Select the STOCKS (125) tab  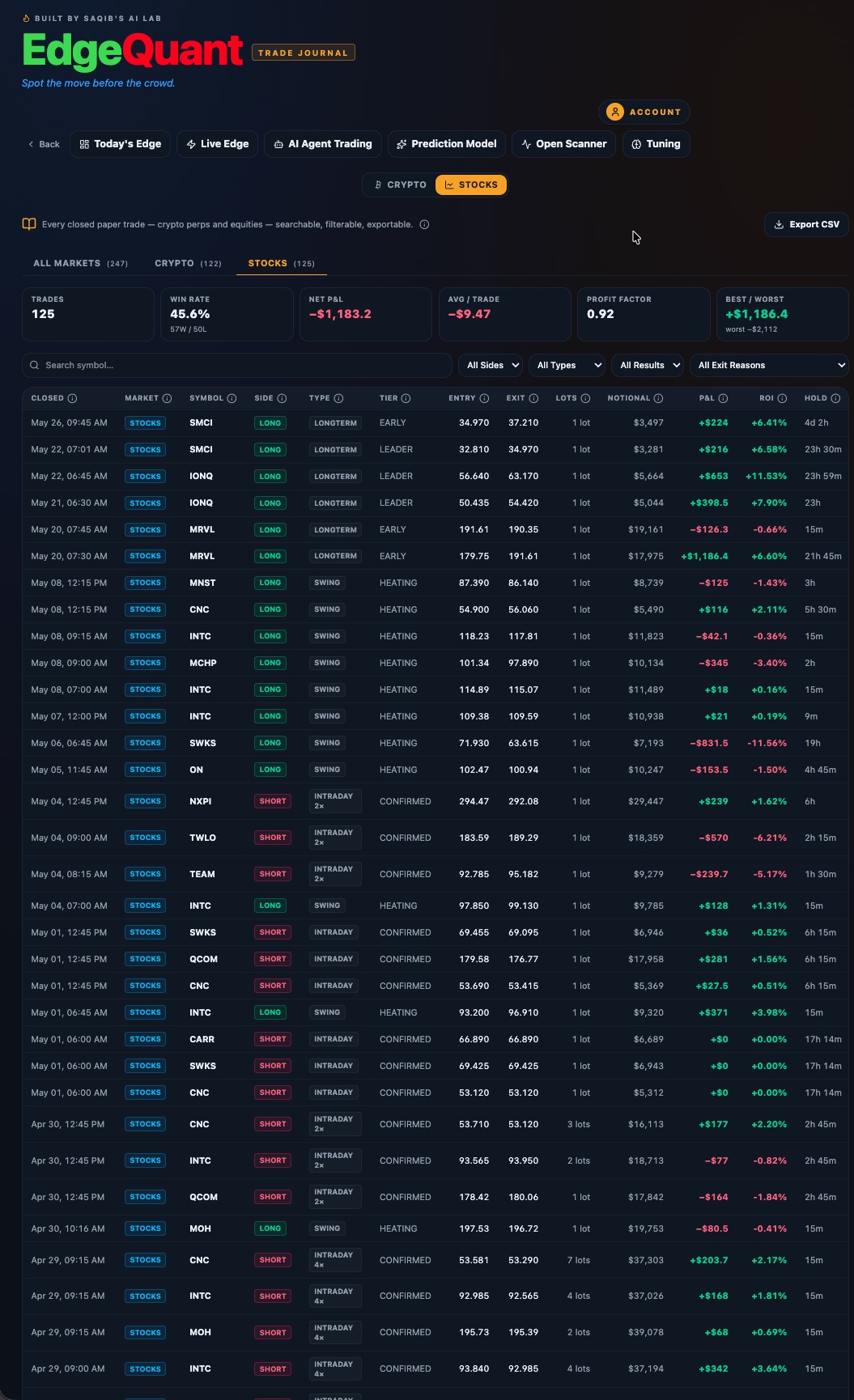pos(282,263)
